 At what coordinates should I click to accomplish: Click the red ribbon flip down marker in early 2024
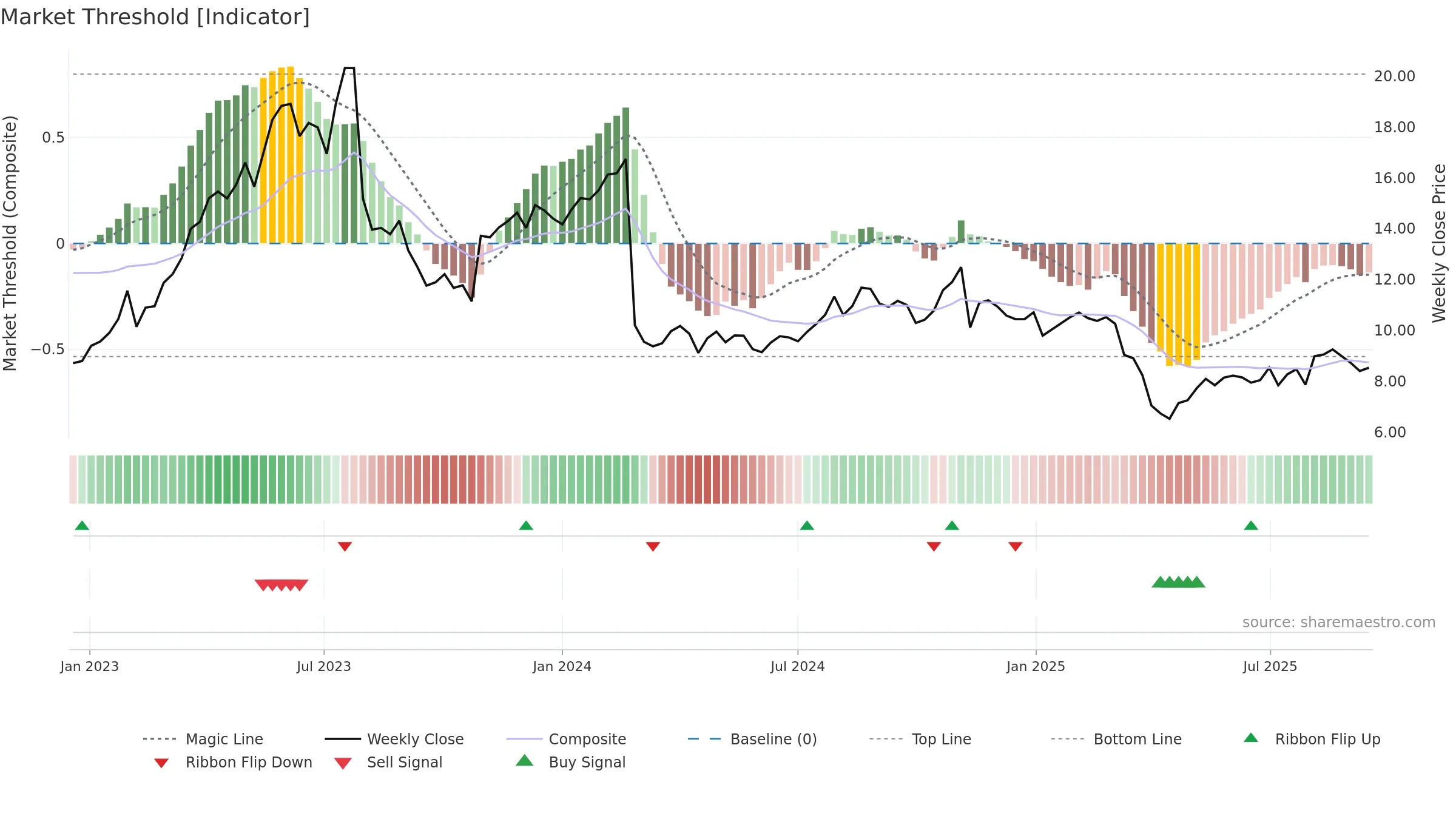pyautogui.click(x=653, y=547)
